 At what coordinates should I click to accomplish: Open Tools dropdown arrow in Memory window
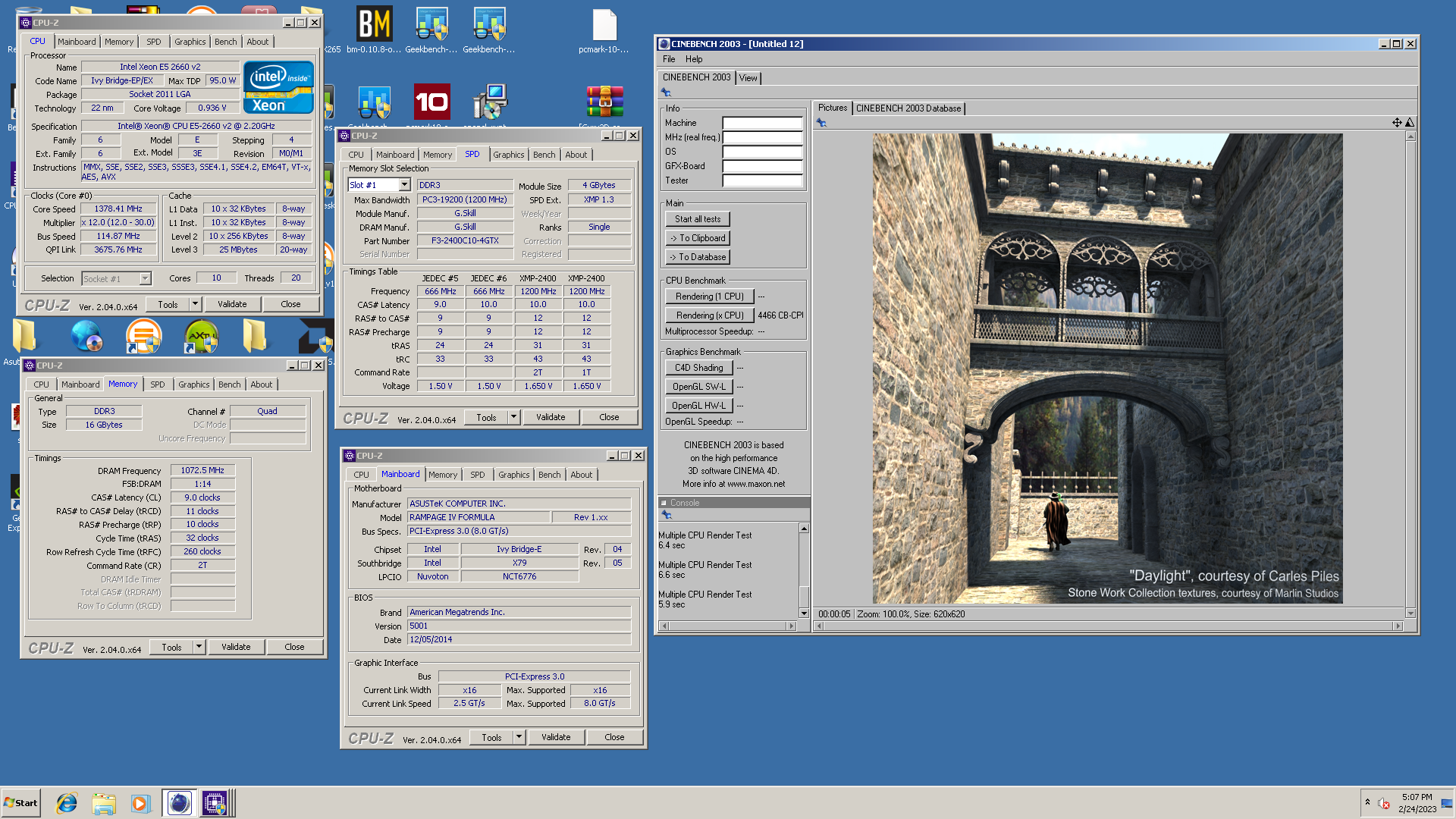click(199, 647)
